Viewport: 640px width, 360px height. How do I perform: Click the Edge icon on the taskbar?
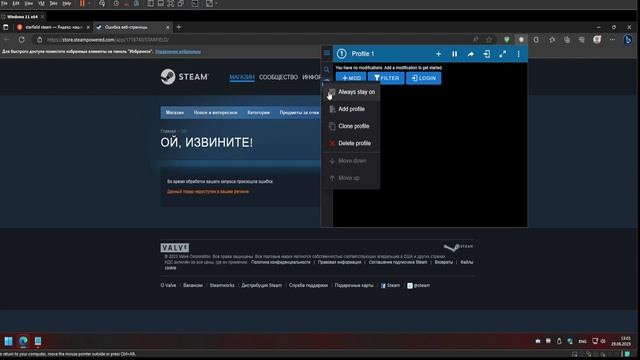click(23, 341)
